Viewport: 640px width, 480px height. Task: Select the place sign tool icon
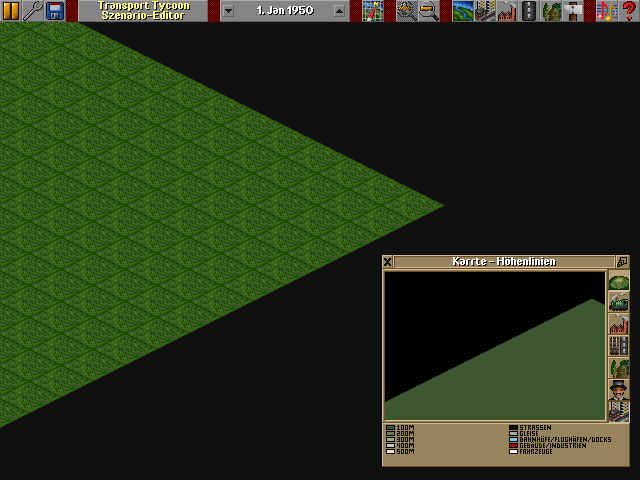pyautogui.click(x=573, y=11)
